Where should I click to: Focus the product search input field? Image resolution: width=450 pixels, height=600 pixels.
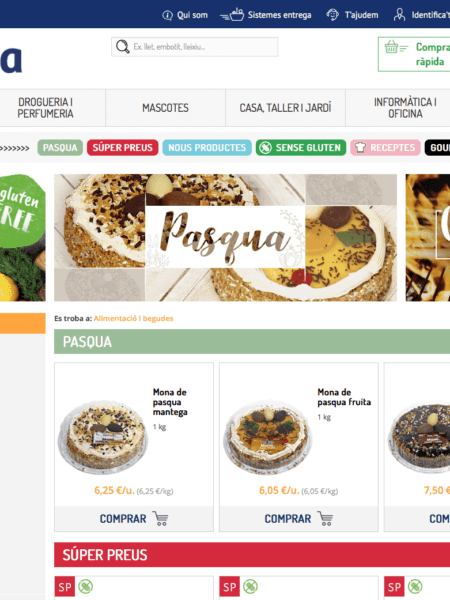pos(195,47)
